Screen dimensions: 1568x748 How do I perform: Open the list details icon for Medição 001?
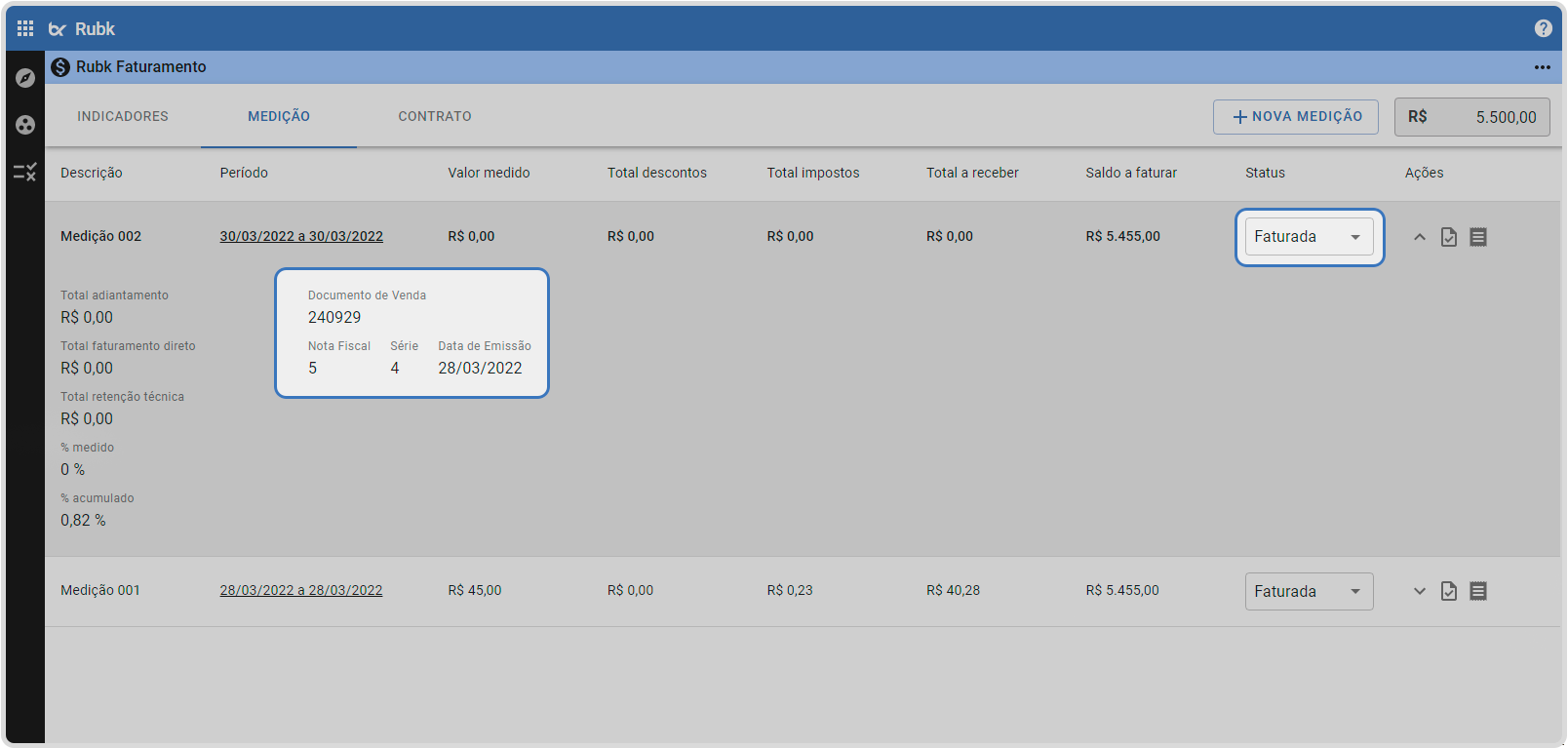click(1478, 591)
